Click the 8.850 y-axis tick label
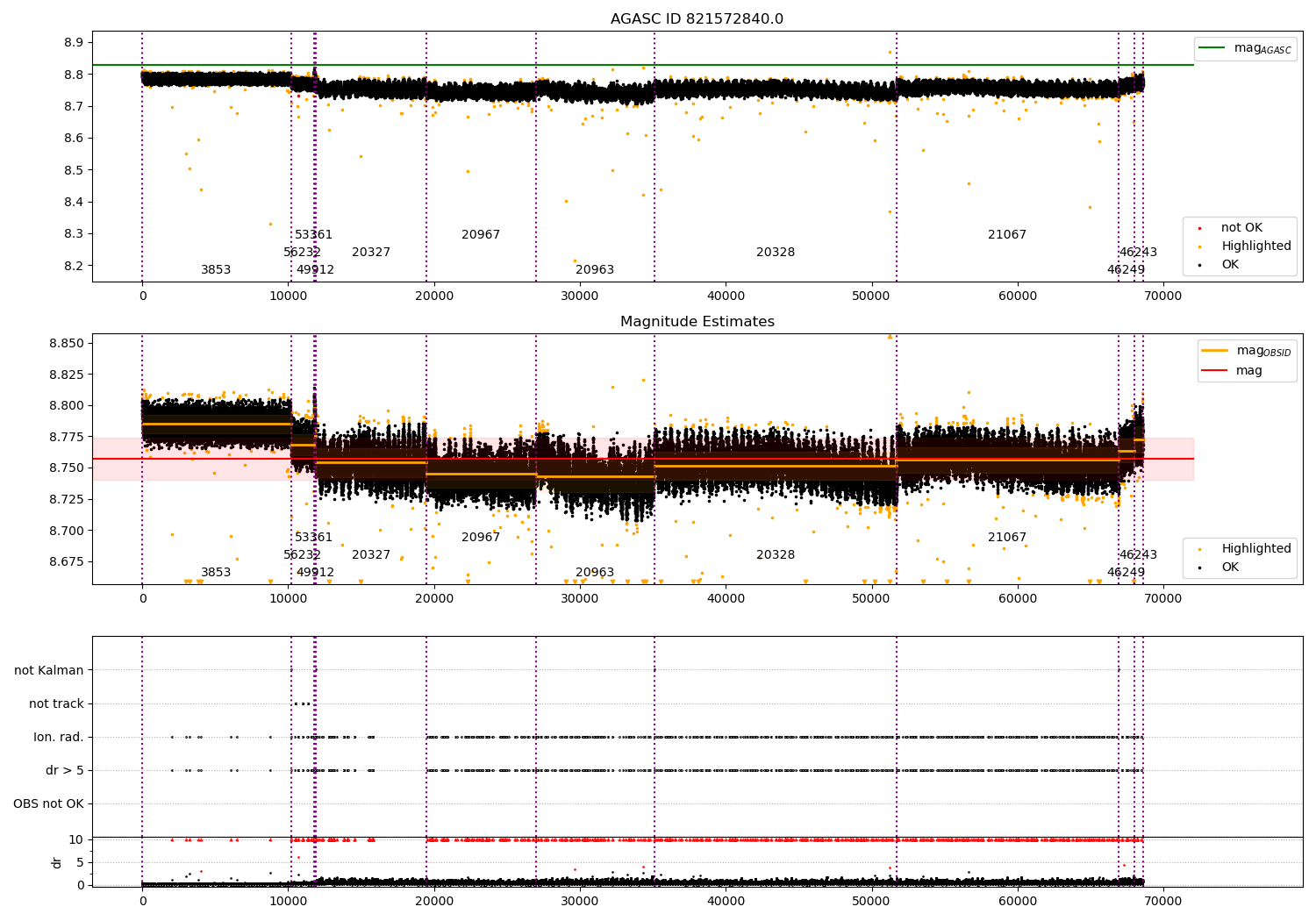1316x921 pixels. click(67, 343)
